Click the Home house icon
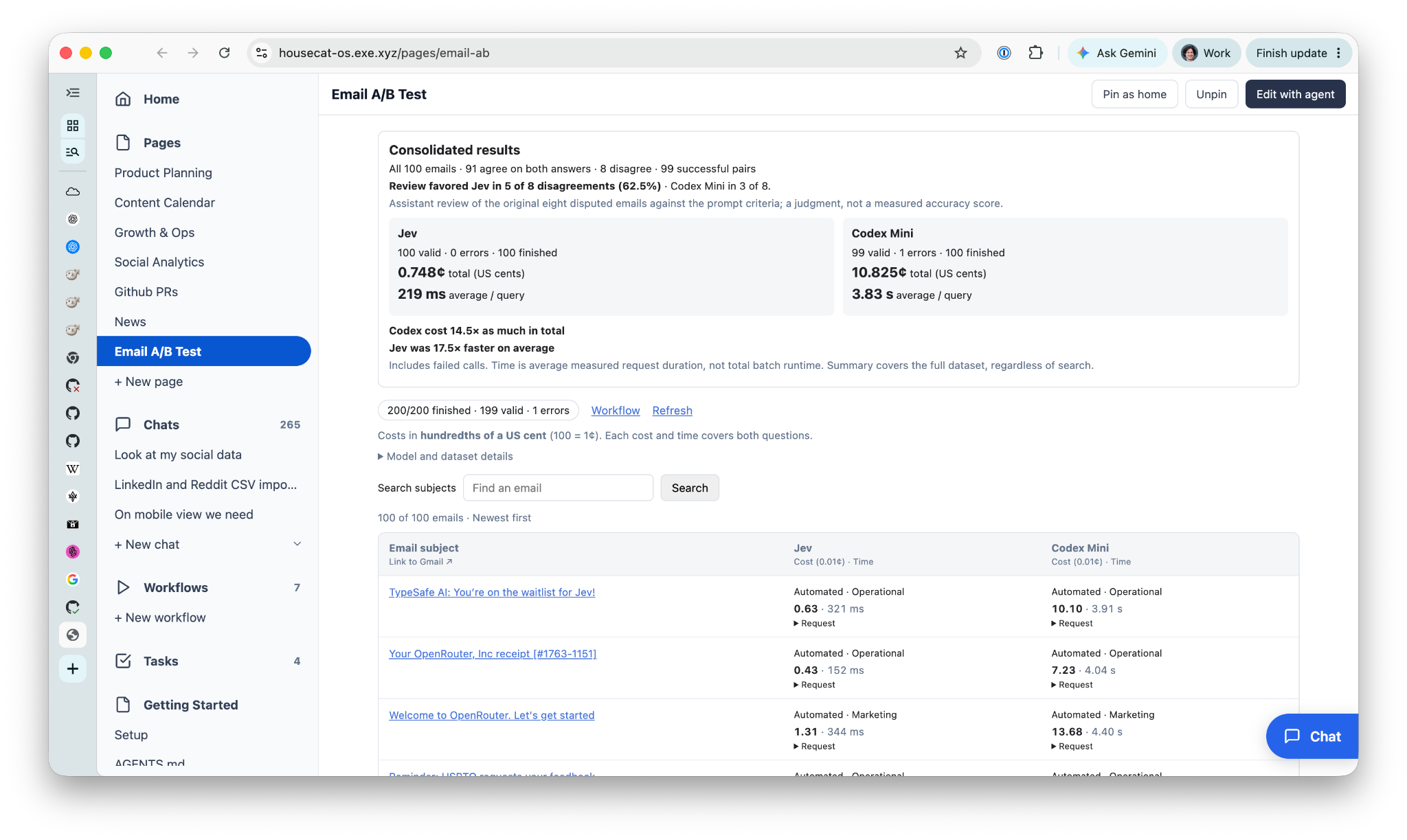The width and height of the screenshot is (1407, 840). (123, 99)
